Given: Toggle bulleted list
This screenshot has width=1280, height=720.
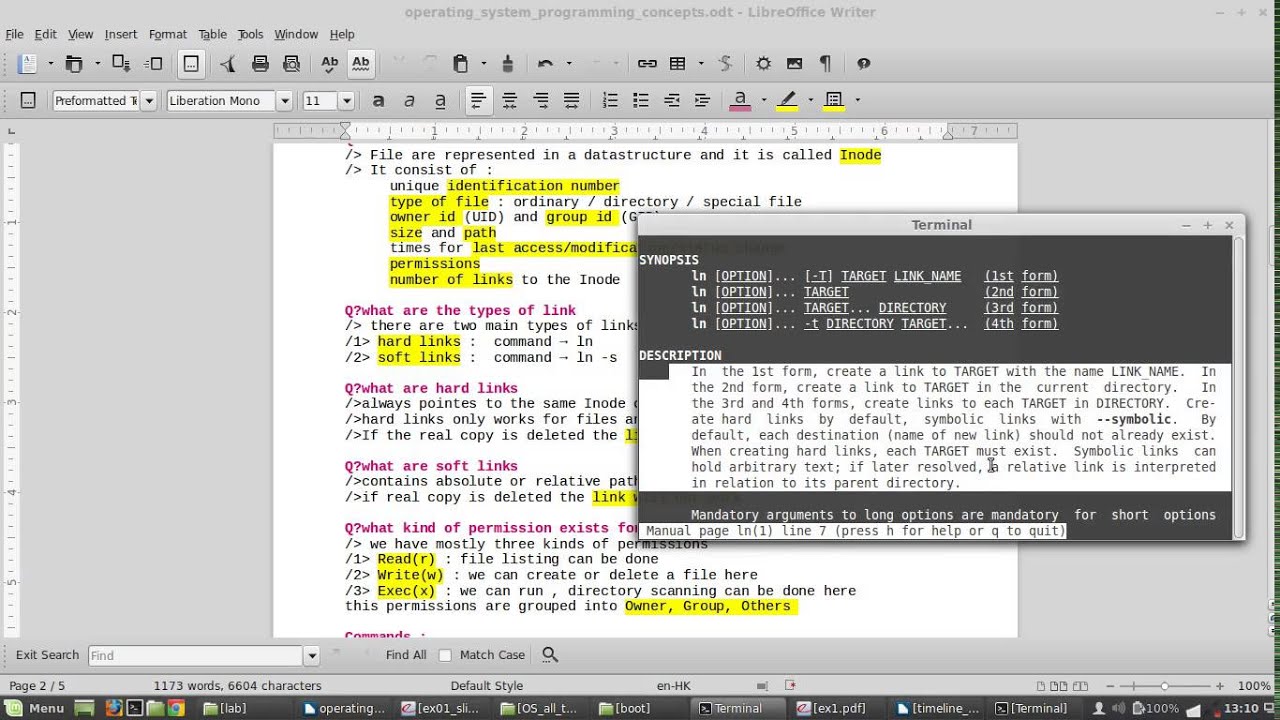Looking at the screenshot, I should 641,101.
